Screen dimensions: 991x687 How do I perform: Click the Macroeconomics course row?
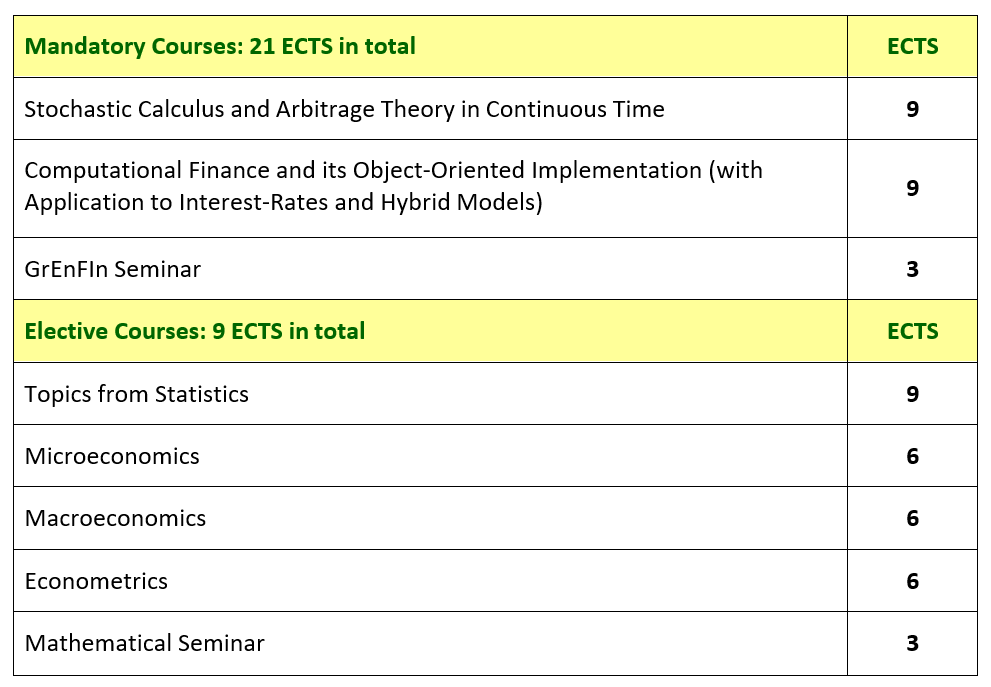pyautogui.click(x=430, y=518)
